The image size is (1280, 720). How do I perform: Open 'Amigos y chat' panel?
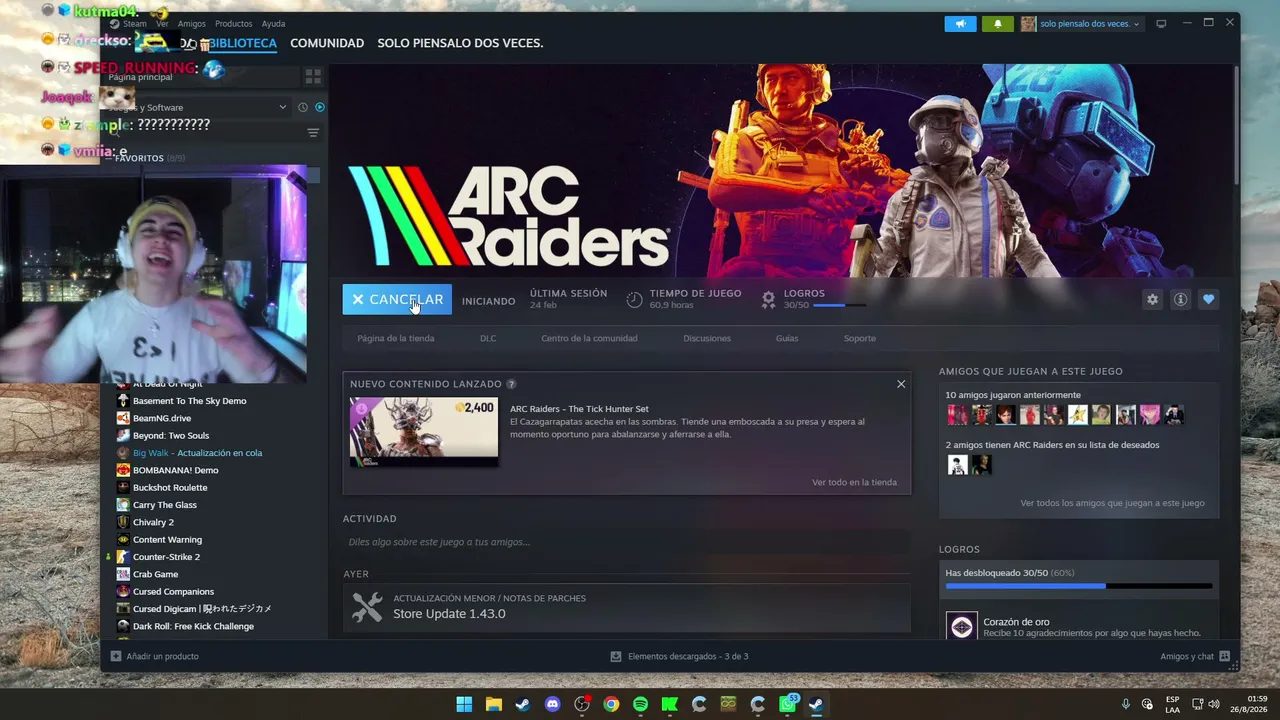coord(1195,656)
